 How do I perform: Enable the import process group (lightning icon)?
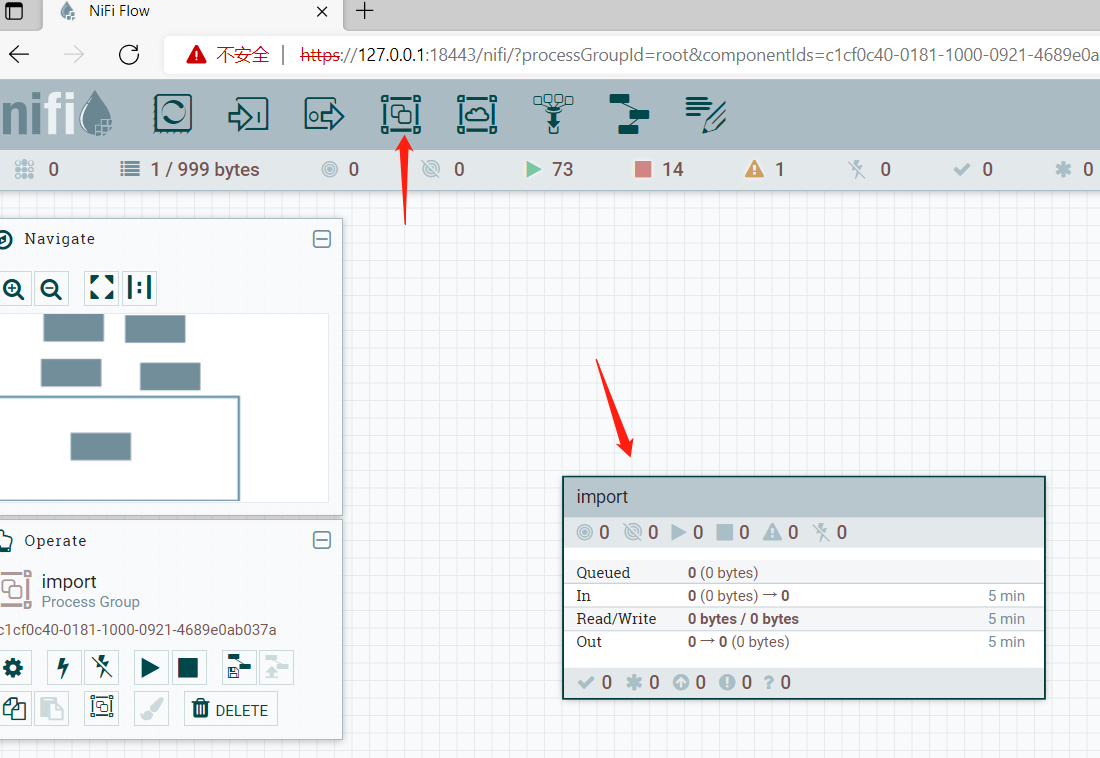[x=64, y=667]
